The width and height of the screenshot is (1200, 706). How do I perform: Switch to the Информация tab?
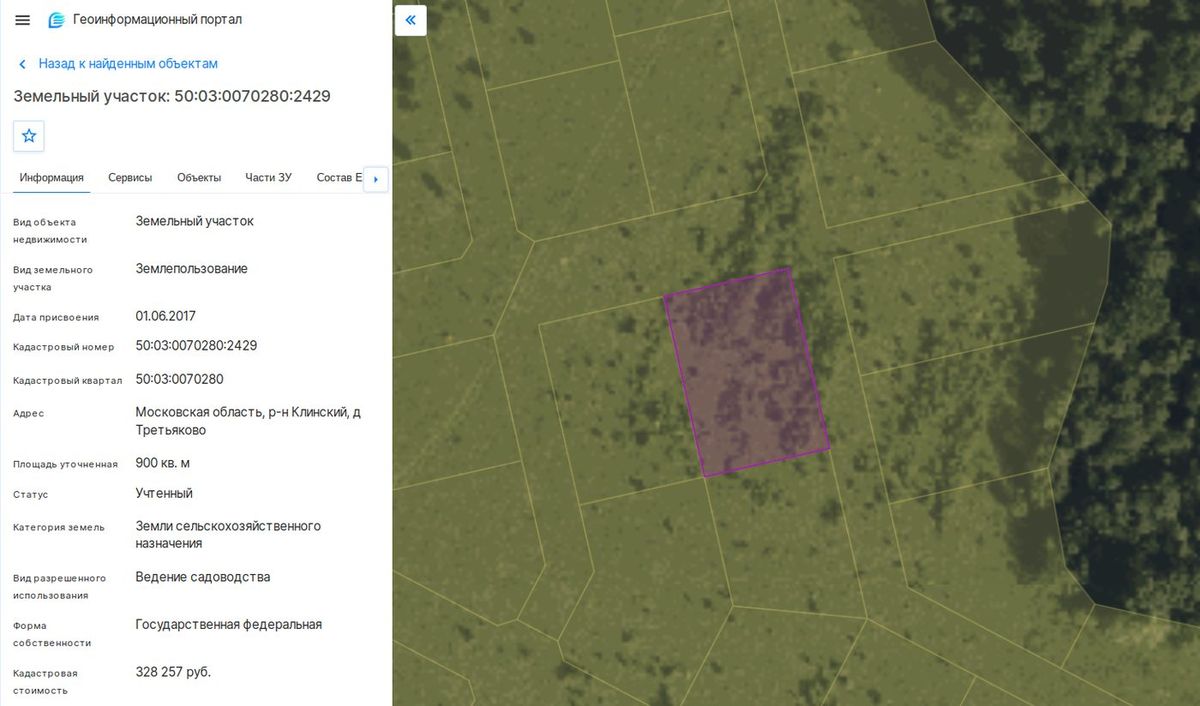point(52,178)
